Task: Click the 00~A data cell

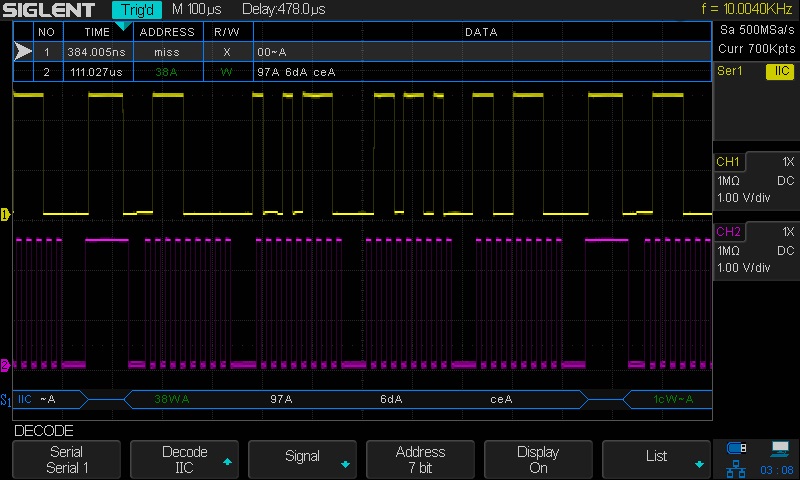Action: (481, 52)
